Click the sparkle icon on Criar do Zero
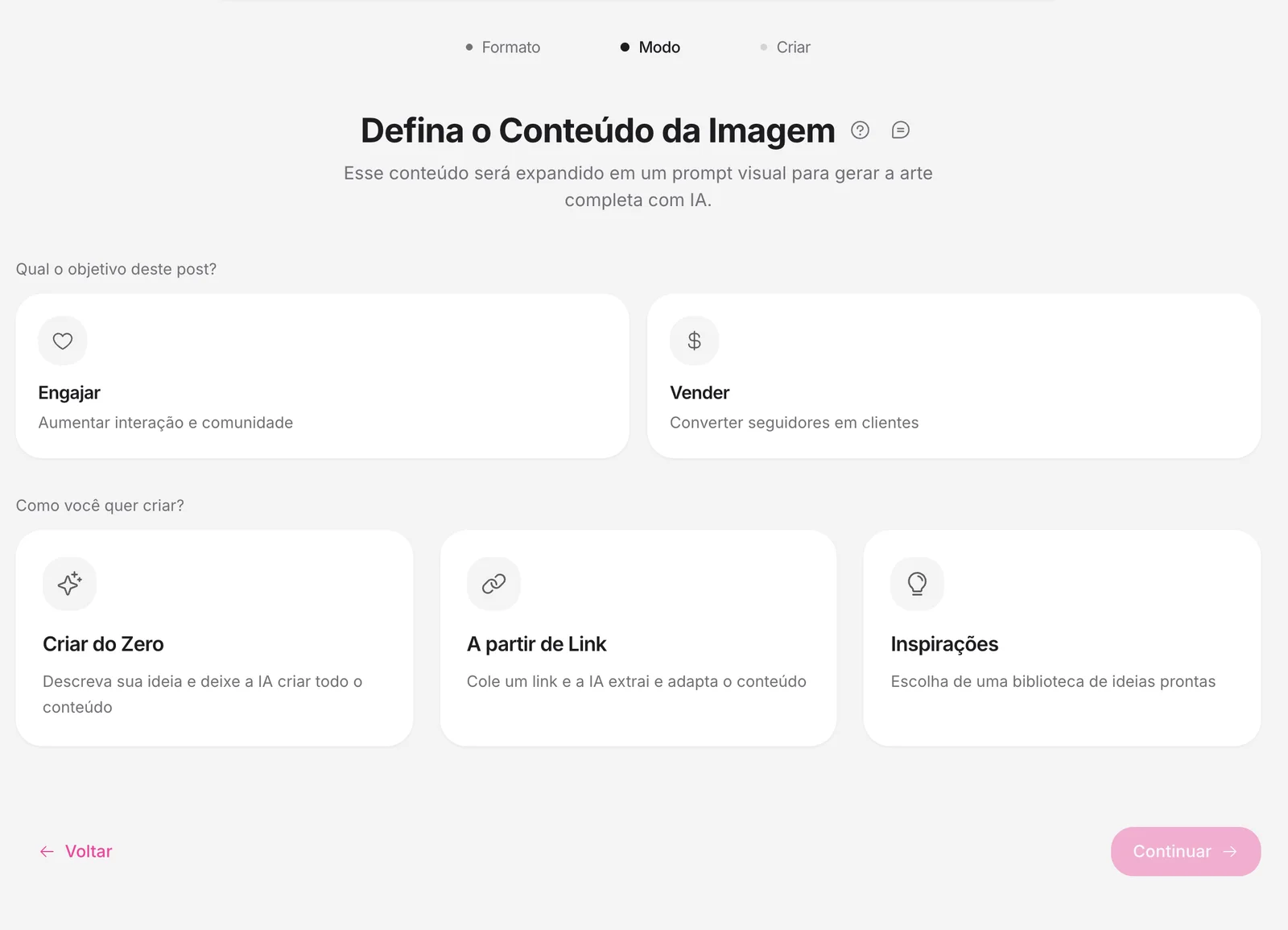The width and height of the screenshot is (1288, 930). coord(69,583)
